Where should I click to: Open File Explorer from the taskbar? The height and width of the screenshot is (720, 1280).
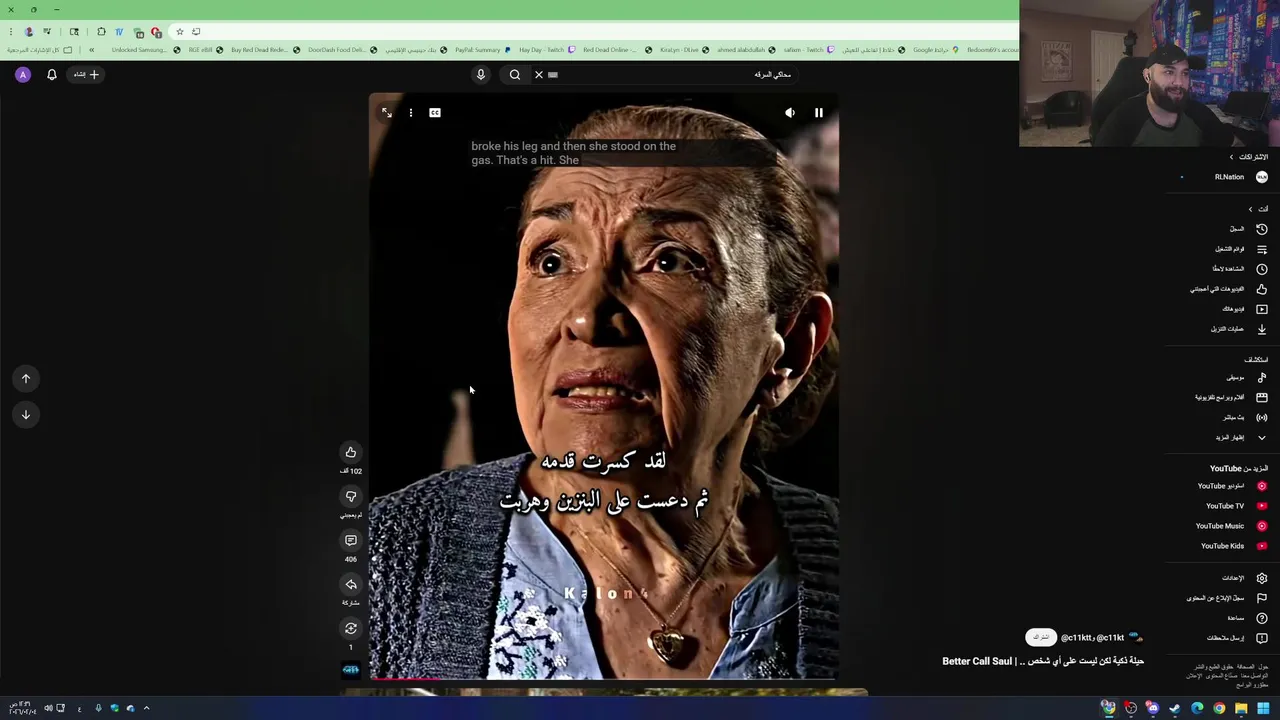1241,708
